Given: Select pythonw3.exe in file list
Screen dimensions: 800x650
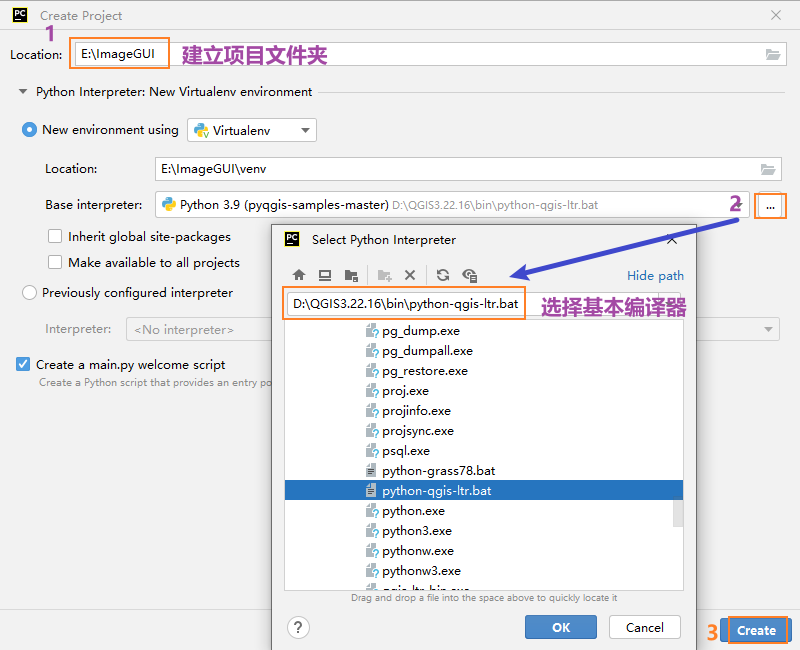Looking at the screenshot, I should pyautogui.click(x=484, y=570).
